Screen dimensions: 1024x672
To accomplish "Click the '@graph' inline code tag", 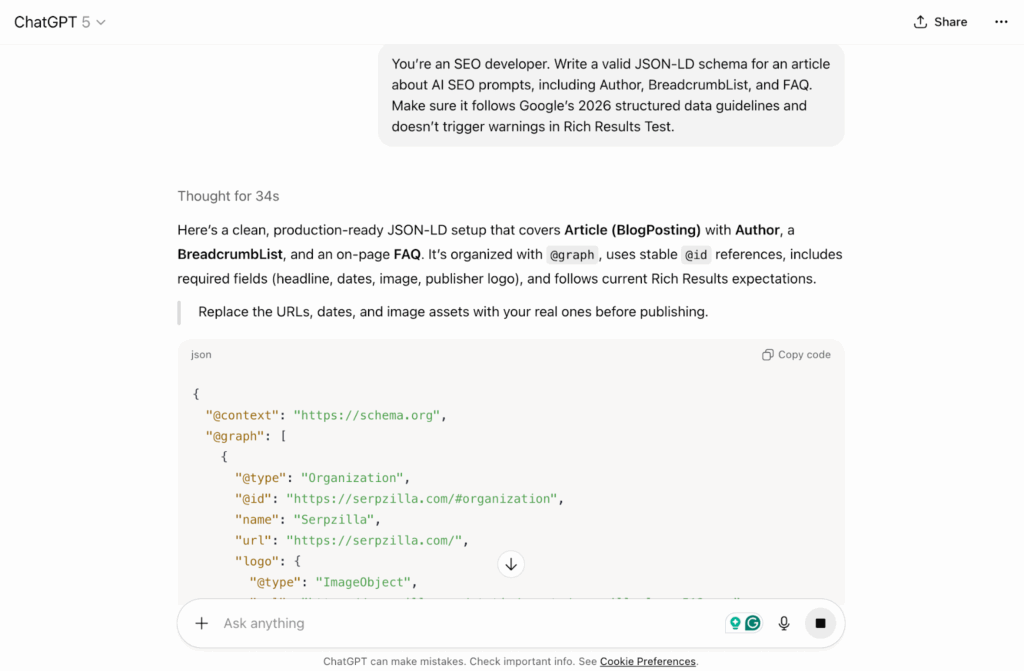I will [x=572, y=255].
